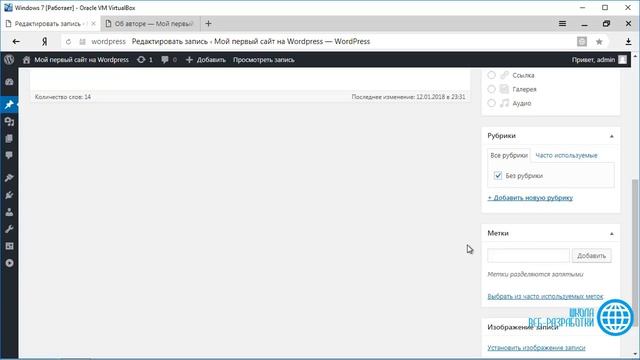The height and width of the screenshot is (360, 640).
Task: Reload the page with refresh icon
Action: [68, 42]
